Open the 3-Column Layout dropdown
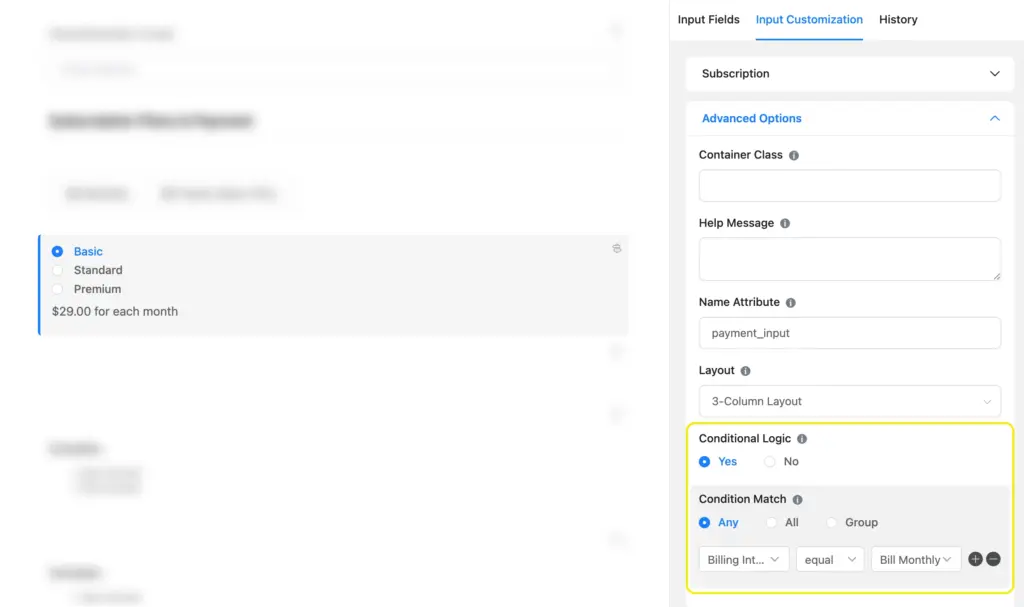The image size is (1024, 607). point(849,401)
